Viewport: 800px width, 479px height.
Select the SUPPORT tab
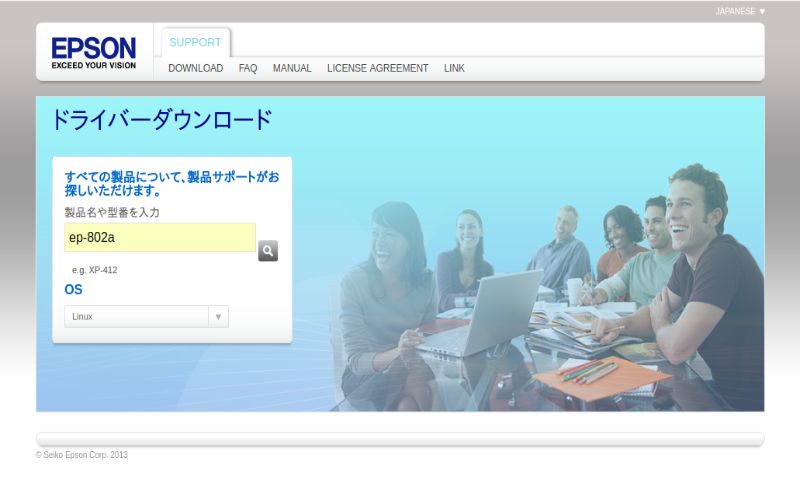pos(195,42)
